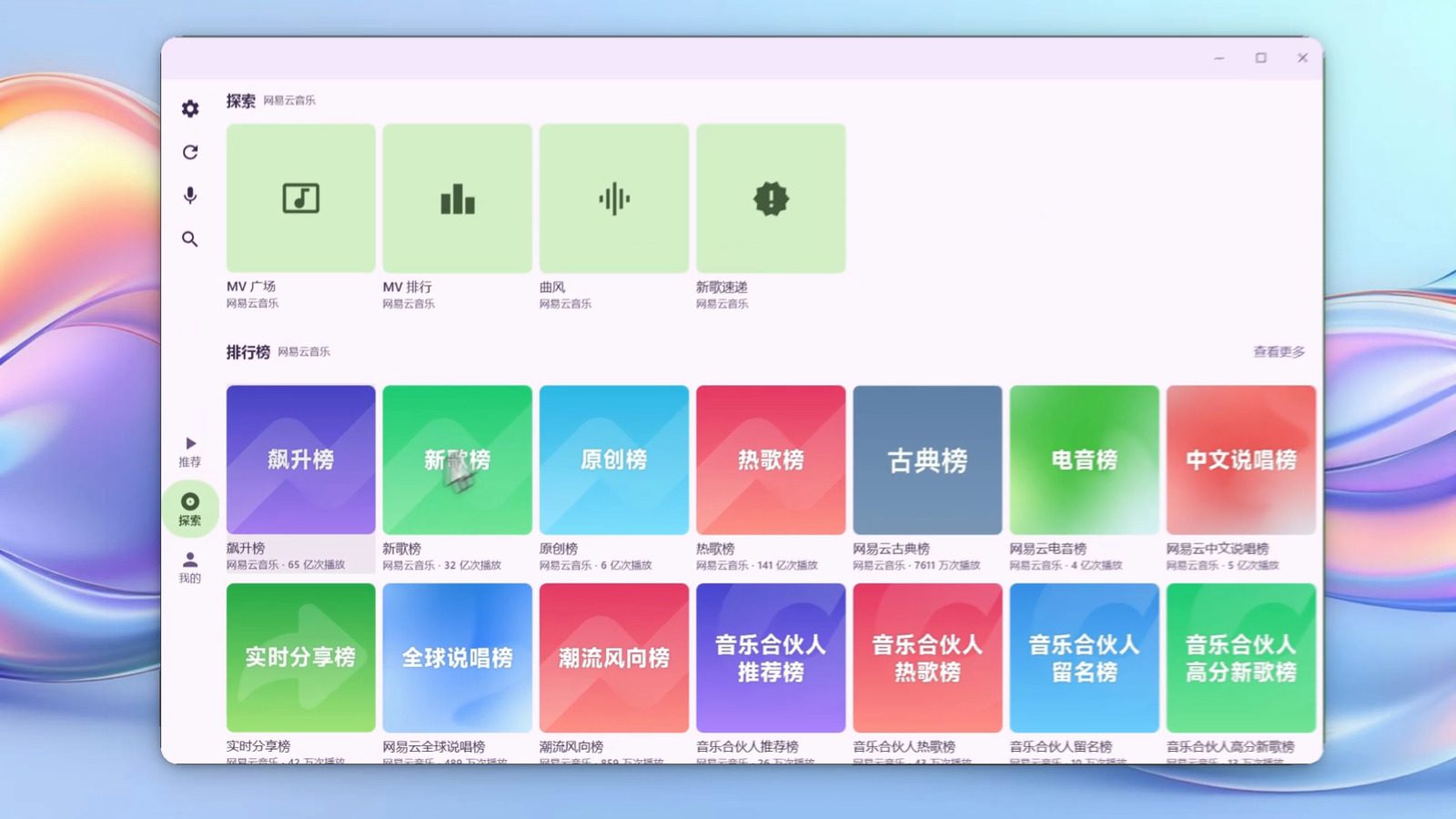The image size is (1456, 819).
Task: Open search with the magnifier icon
Action: (189, 239)
